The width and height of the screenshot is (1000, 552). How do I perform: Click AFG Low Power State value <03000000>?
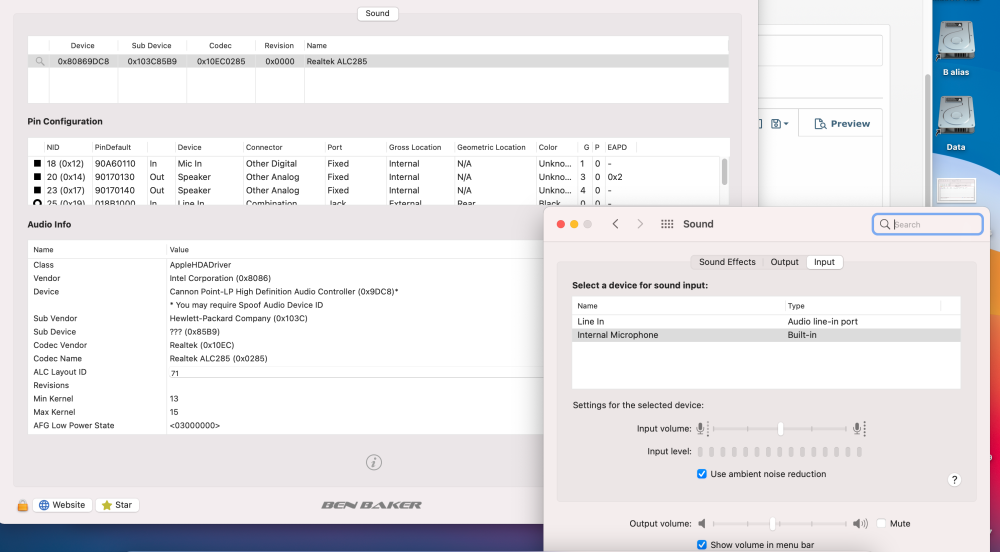click(195, 426)
